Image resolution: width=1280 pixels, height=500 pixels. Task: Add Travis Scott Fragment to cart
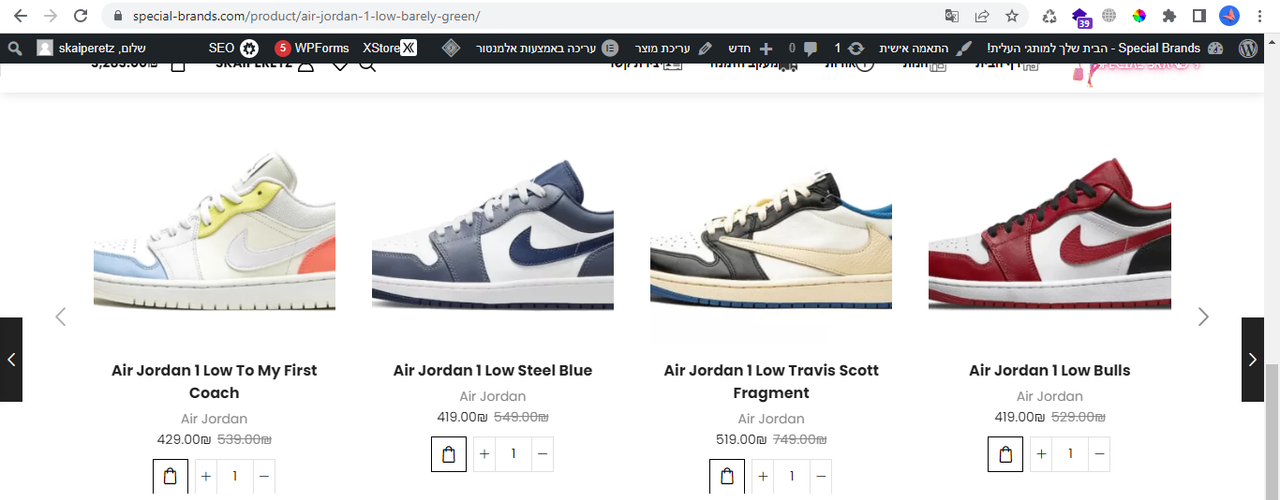727,476
